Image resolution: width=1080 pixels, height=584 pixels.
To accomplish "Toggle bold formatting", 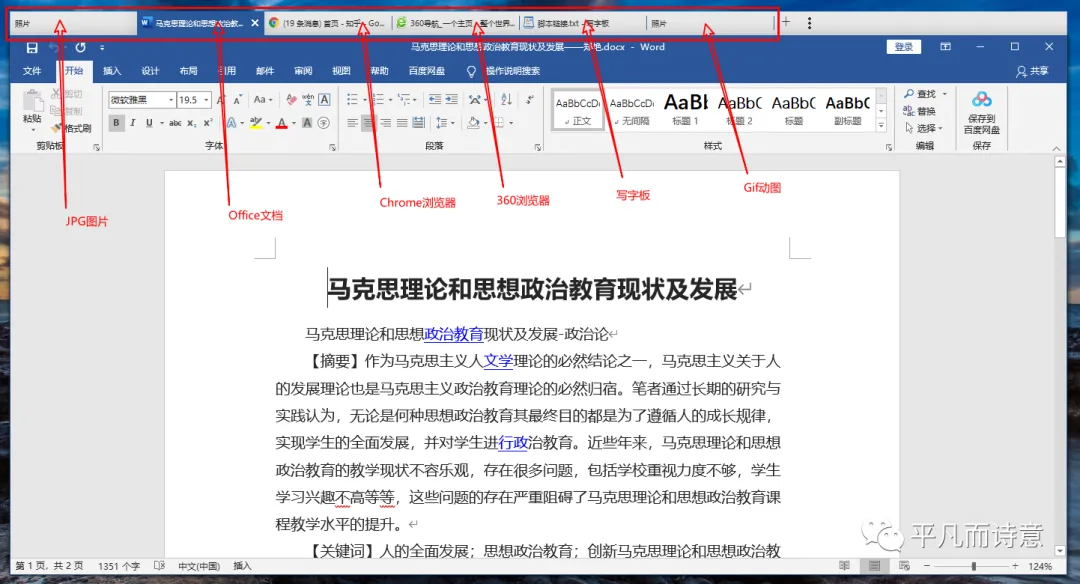I will click(x=116, y=122).
